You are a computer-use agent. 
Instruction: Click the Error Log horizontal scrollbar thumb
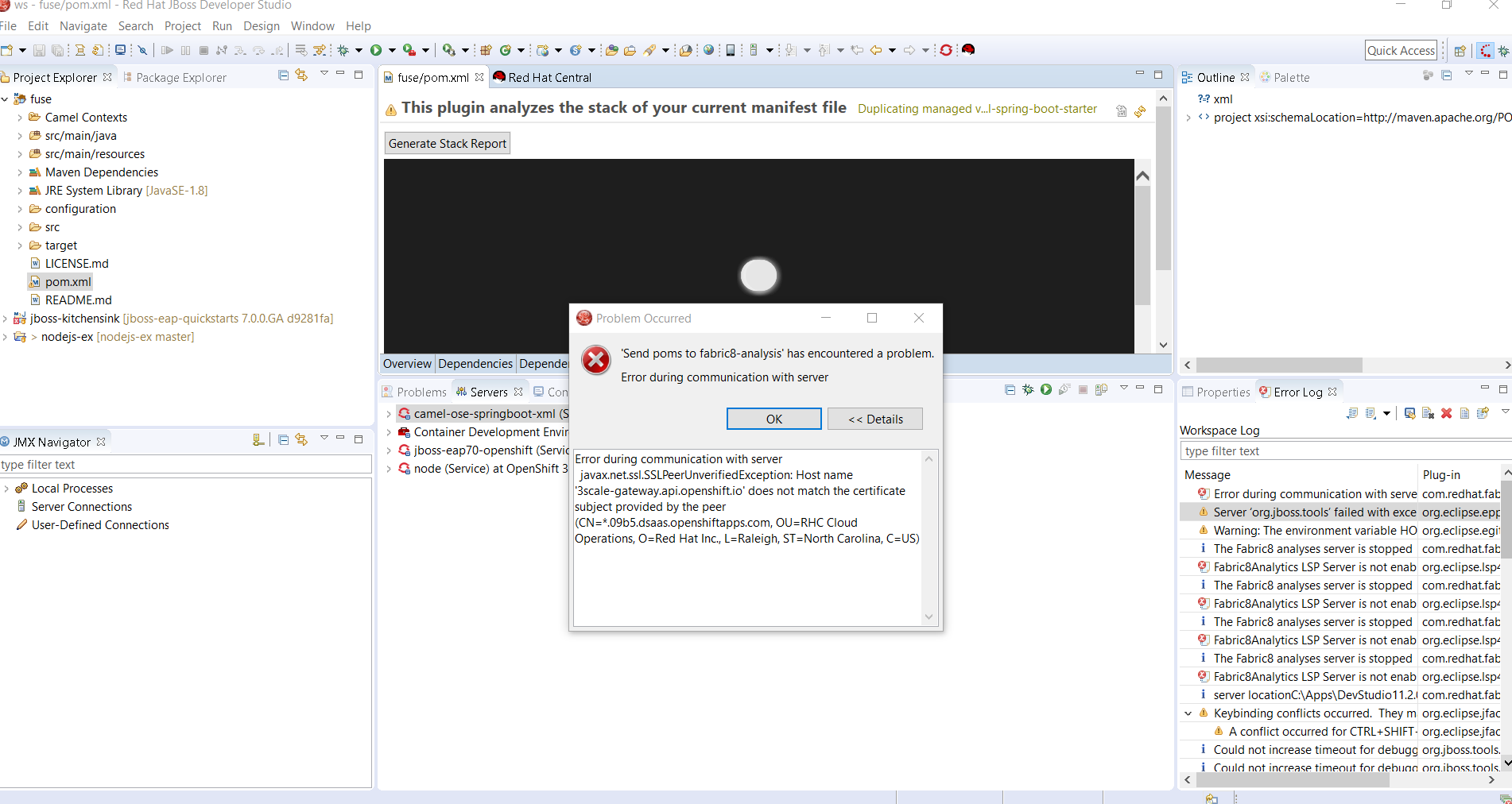tap(1293, 780)
